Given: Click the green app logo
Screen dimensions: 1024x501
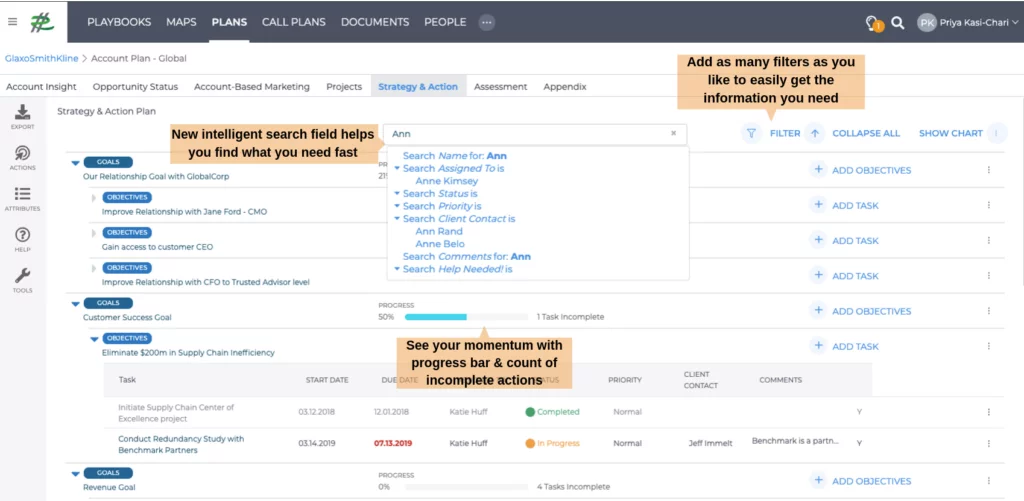Looking at the screenshot, I should coord(42,22).
